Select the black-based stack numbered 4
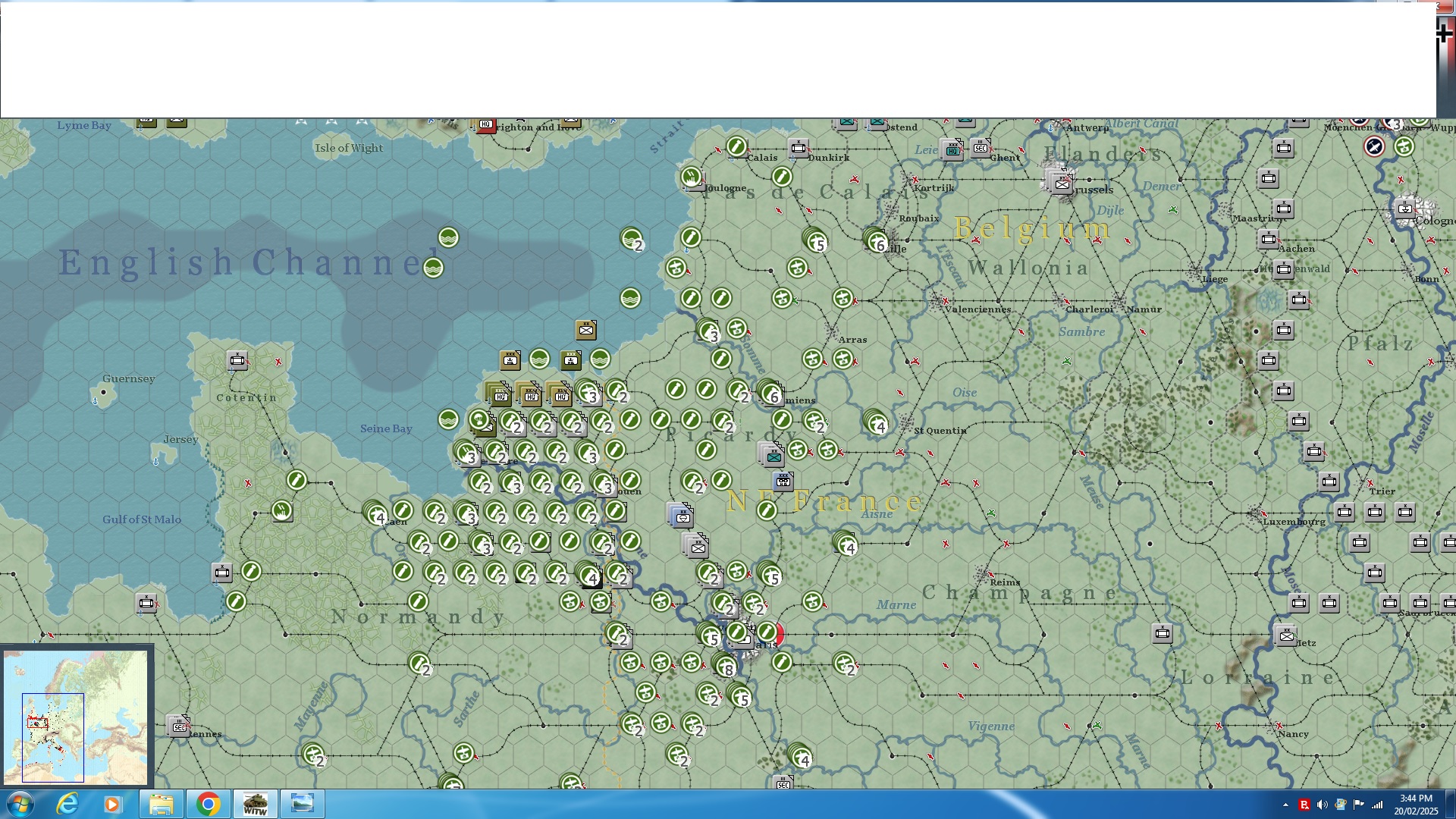Viewport: 1456px width, 819px height. pyautogui.click(x=589, y=576)
